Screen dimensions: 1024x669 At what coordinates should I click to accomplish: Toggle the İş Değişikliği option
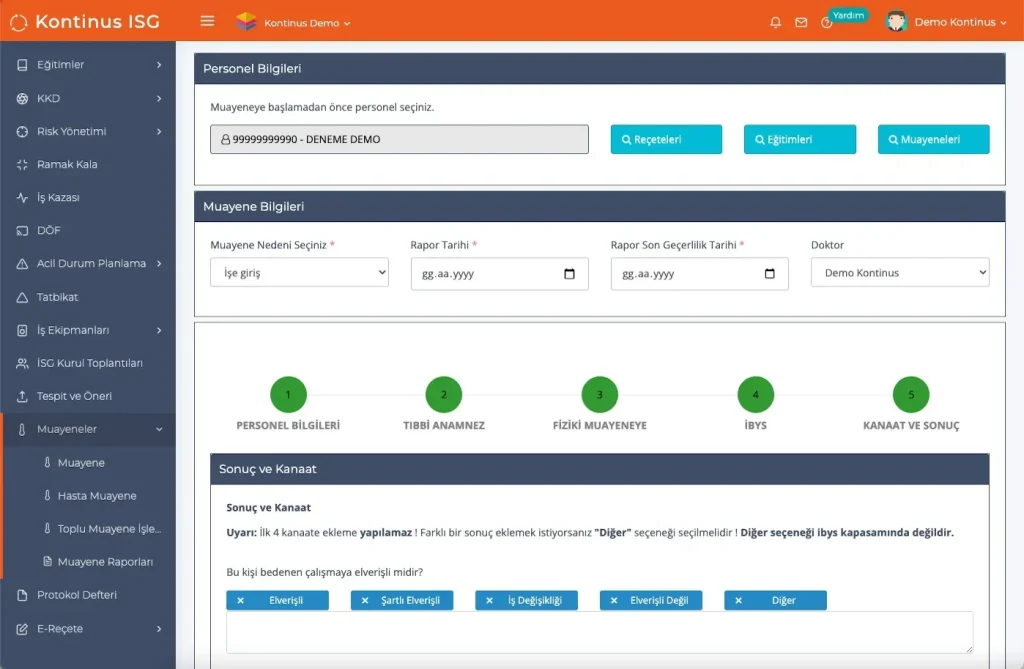[x=526, y=600]
